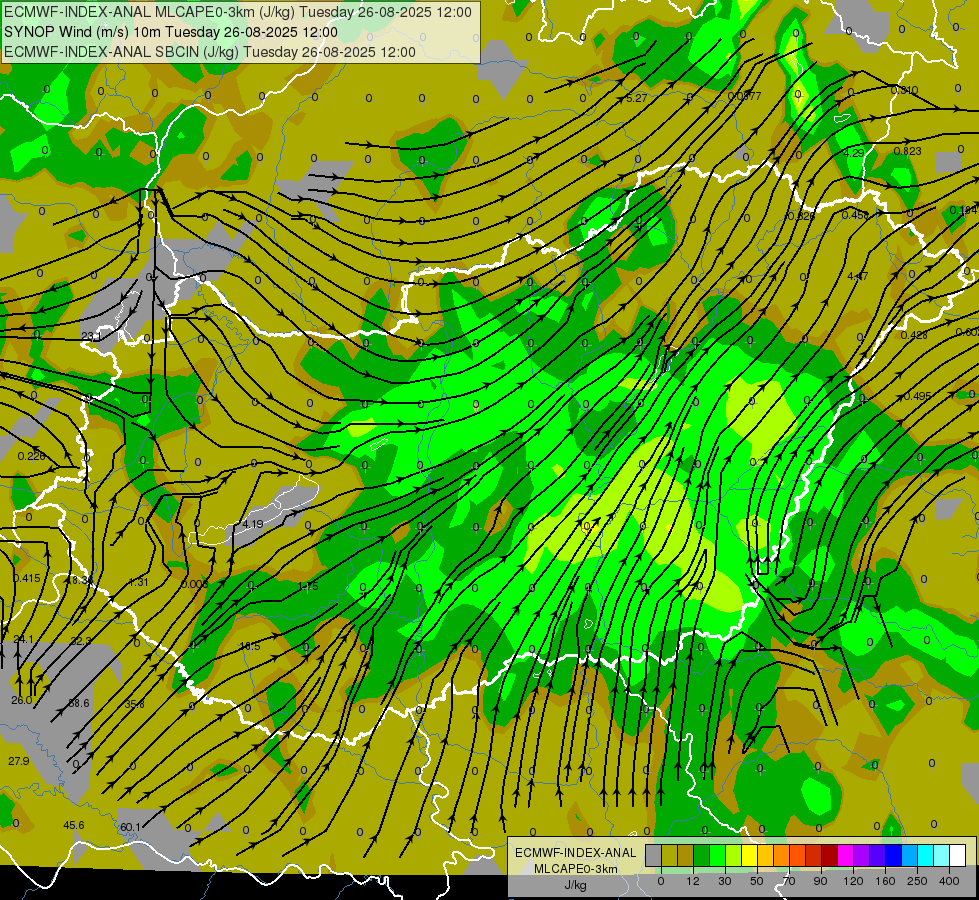Click the legend unit J/kg
This screenshot has width=979, height=900.
click(575, 885)
